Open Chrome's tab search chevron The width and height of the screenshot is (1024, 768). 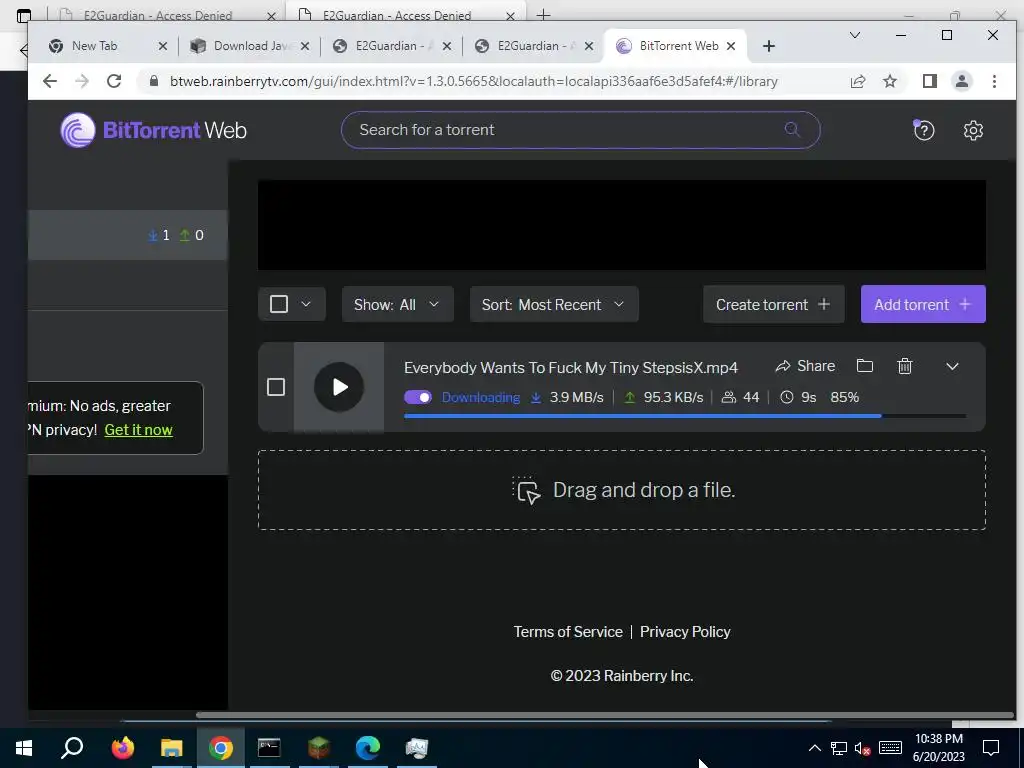tap(854, 35)
